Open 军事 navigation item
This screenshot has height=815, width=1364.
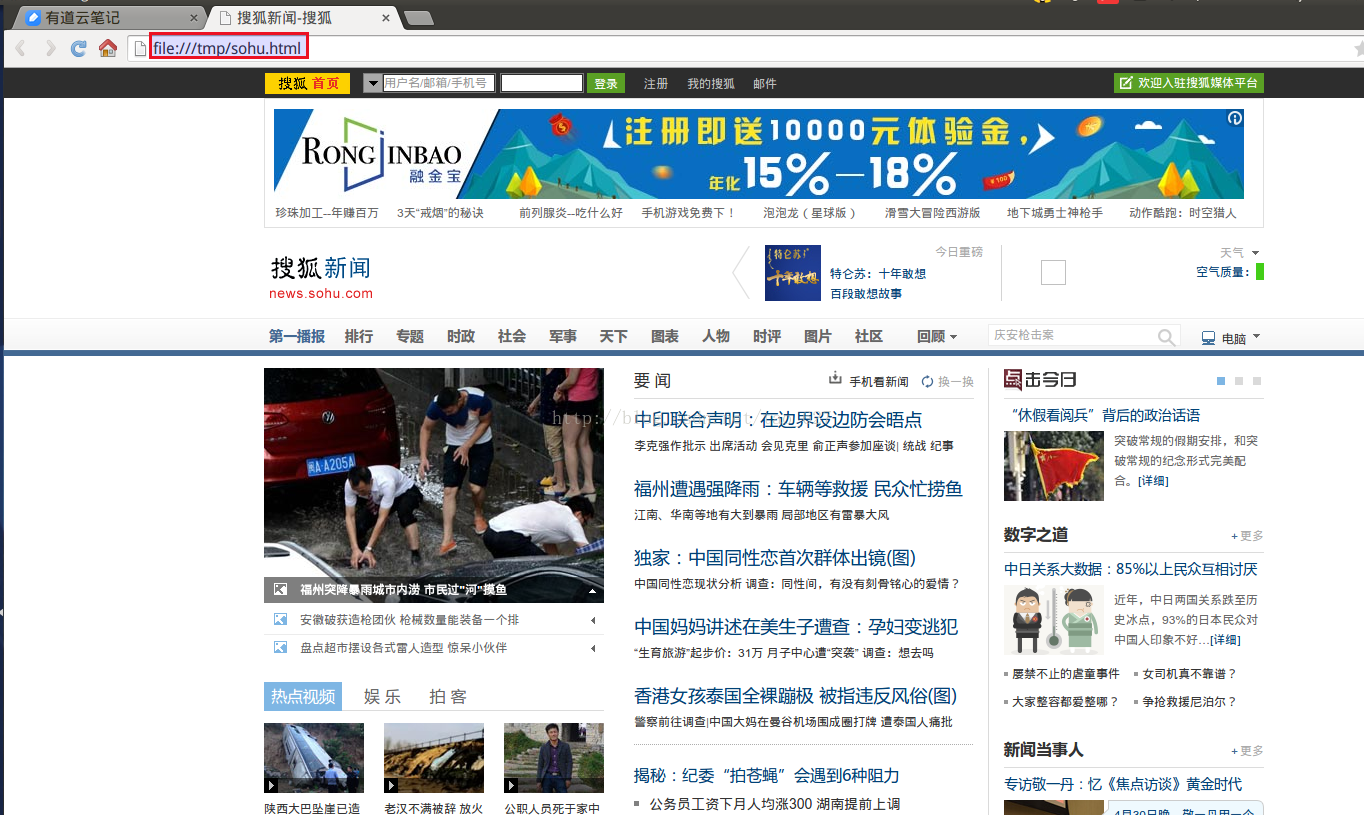(563, 336)
